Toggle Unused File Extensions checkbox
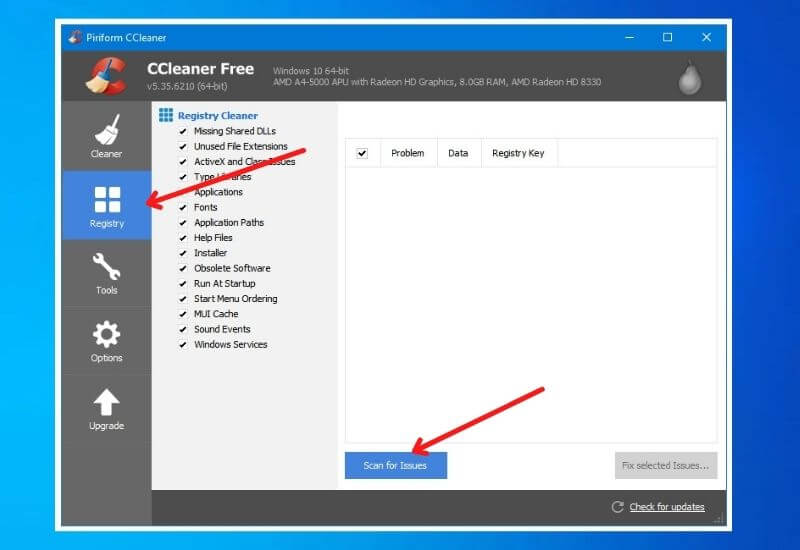This screenshot has height=550, width=800. [183, 147]
